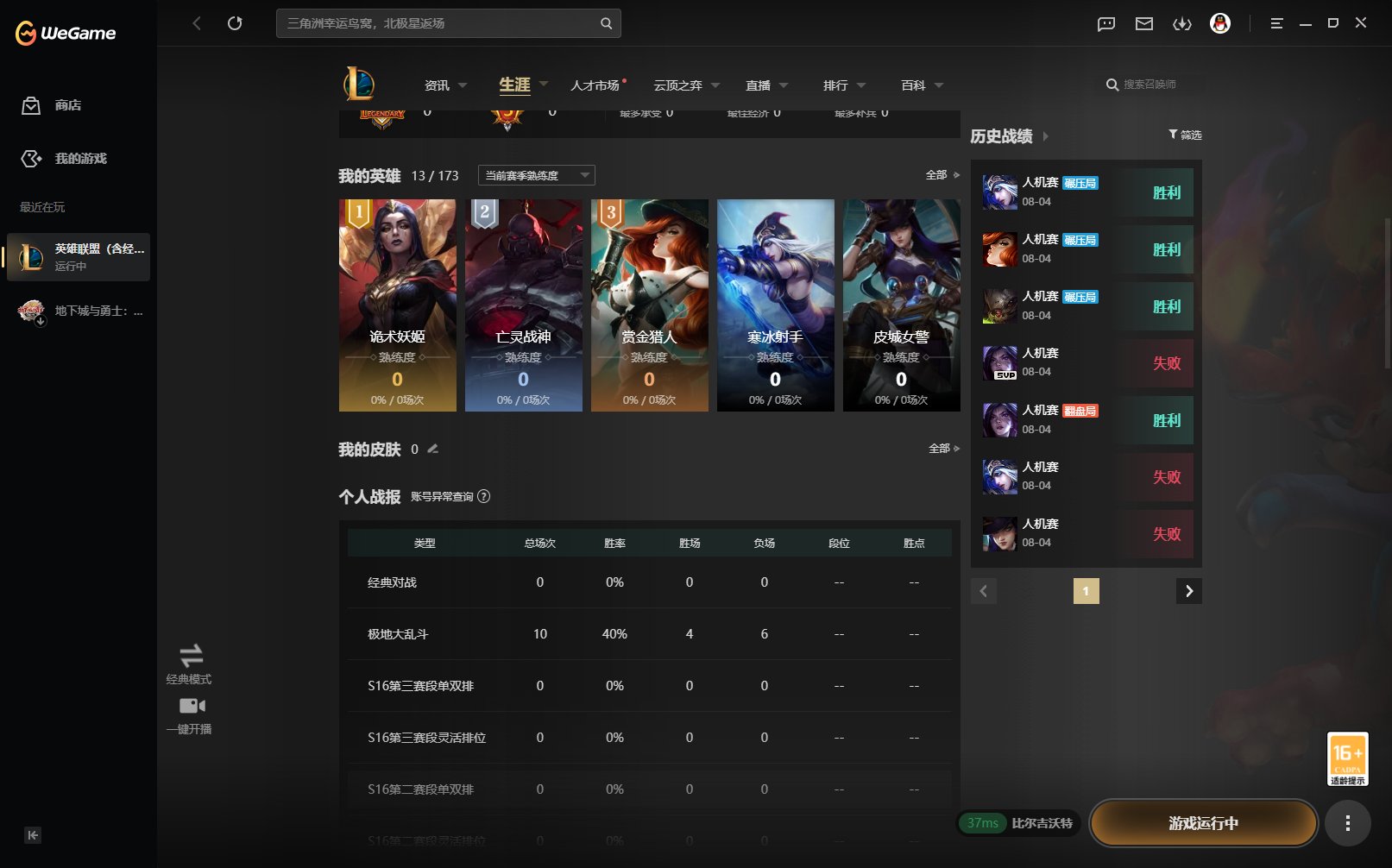Click the refresh page icon
Image resolution: width=1392 pixels, height=868 pixels.
click(x=235, y=23)
